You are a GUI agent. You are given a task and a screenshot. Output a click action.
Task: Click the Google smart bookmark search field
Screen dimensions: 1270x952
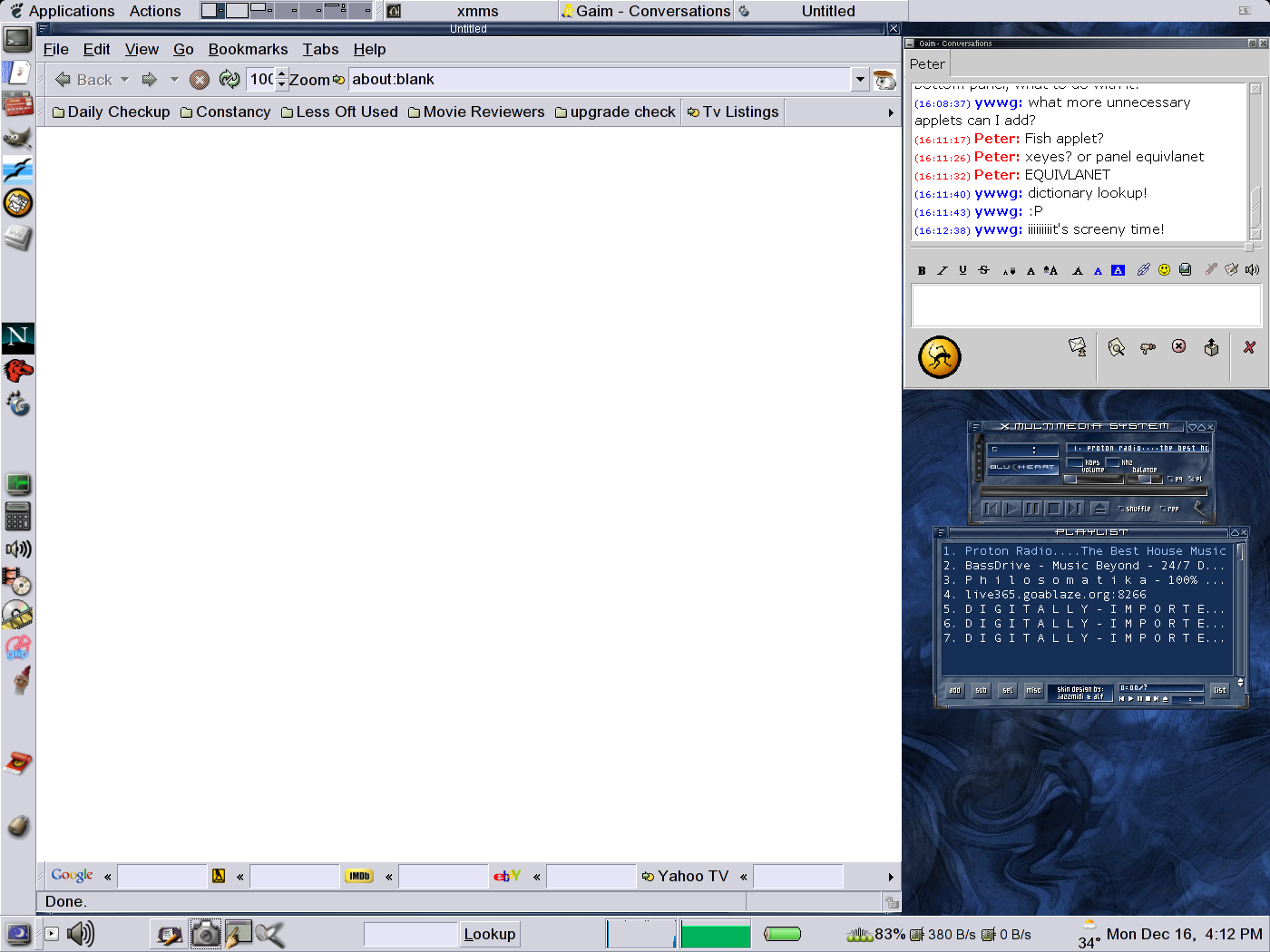[x=162, y=876]
